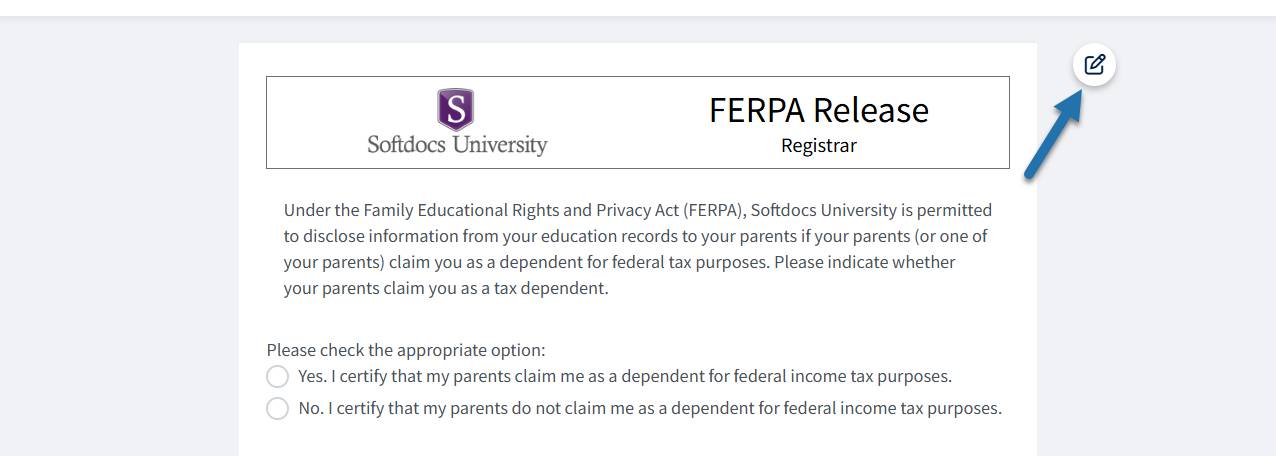The height and width of the screenshot is (456, 1276).
Task: Choose the "No" dependent radio button
Action: (277, 408)
